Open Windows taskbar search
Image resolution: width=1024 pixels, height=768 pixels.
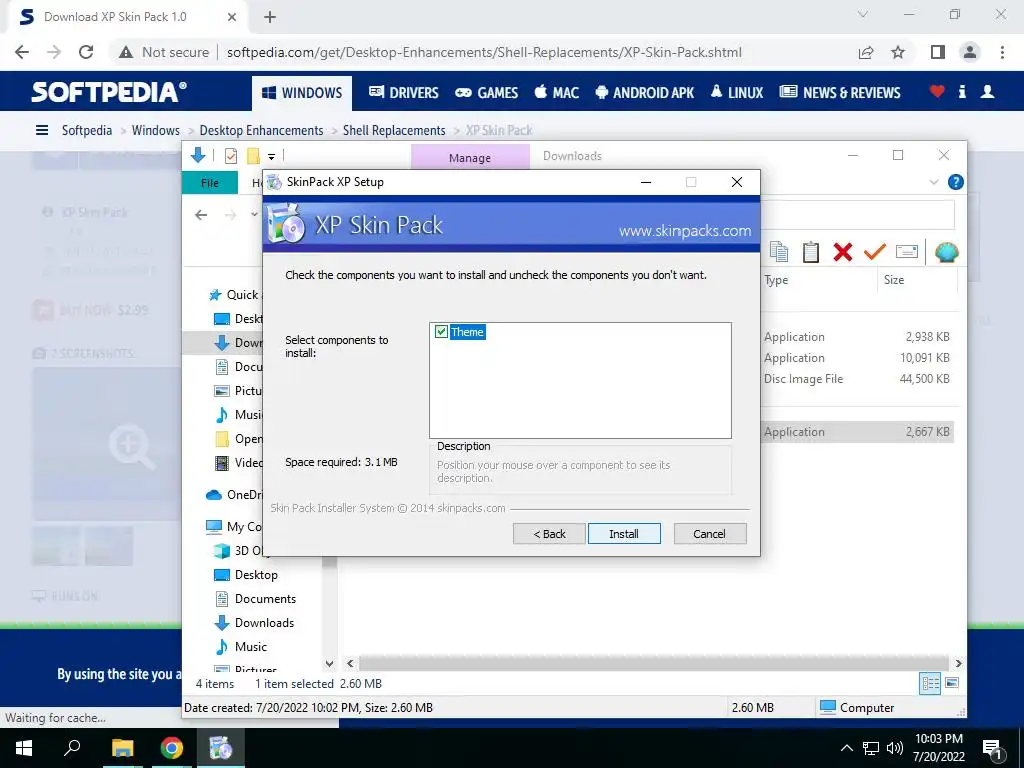[x=72, y=748]
